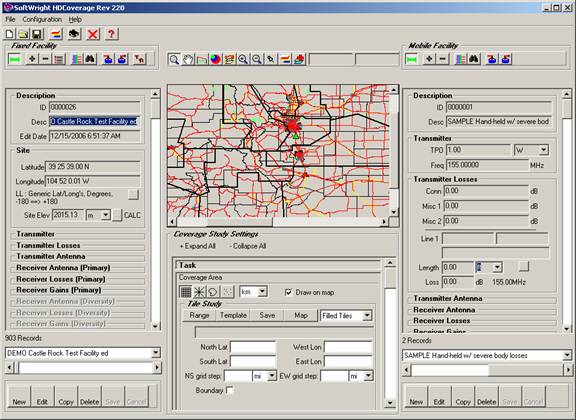The height and width of the screenshot is (420, 576).
Task: Click the globe icon in map toolbar
Action: tap(216, 59)
